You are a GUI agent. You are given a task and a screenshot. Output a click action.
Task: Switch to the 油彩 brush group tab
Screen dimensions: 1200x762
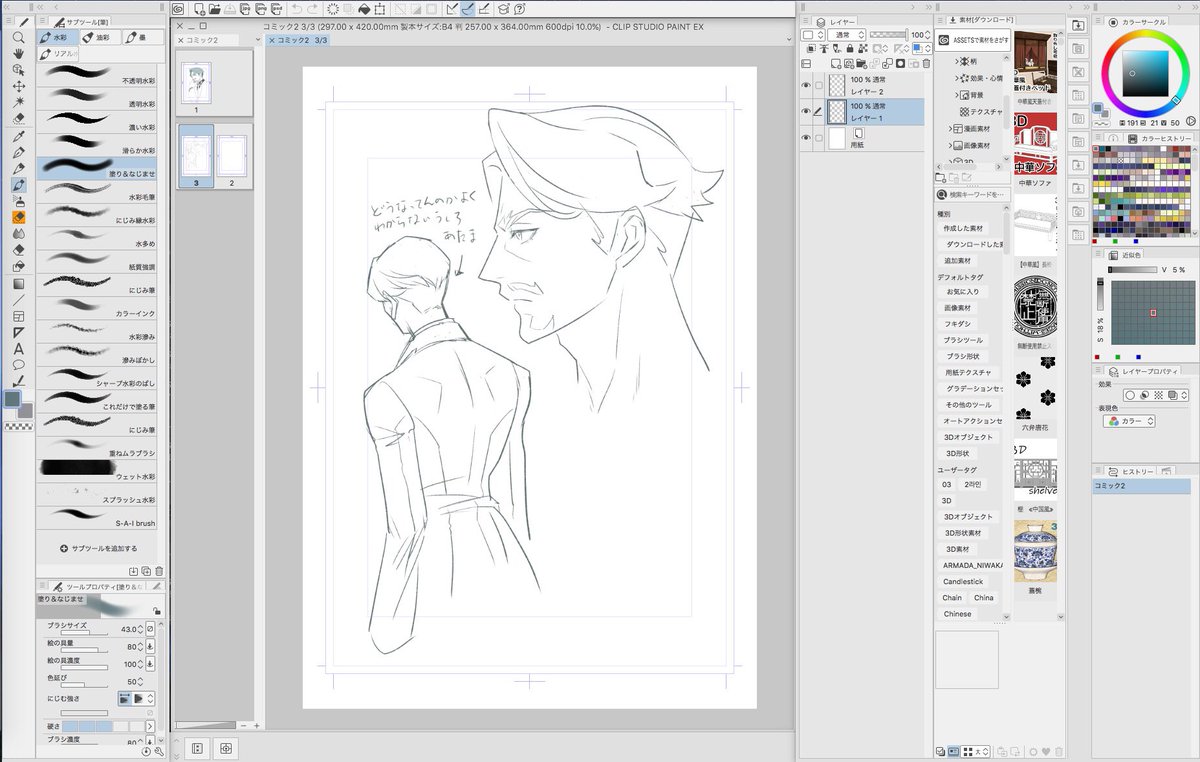point(100,37)
